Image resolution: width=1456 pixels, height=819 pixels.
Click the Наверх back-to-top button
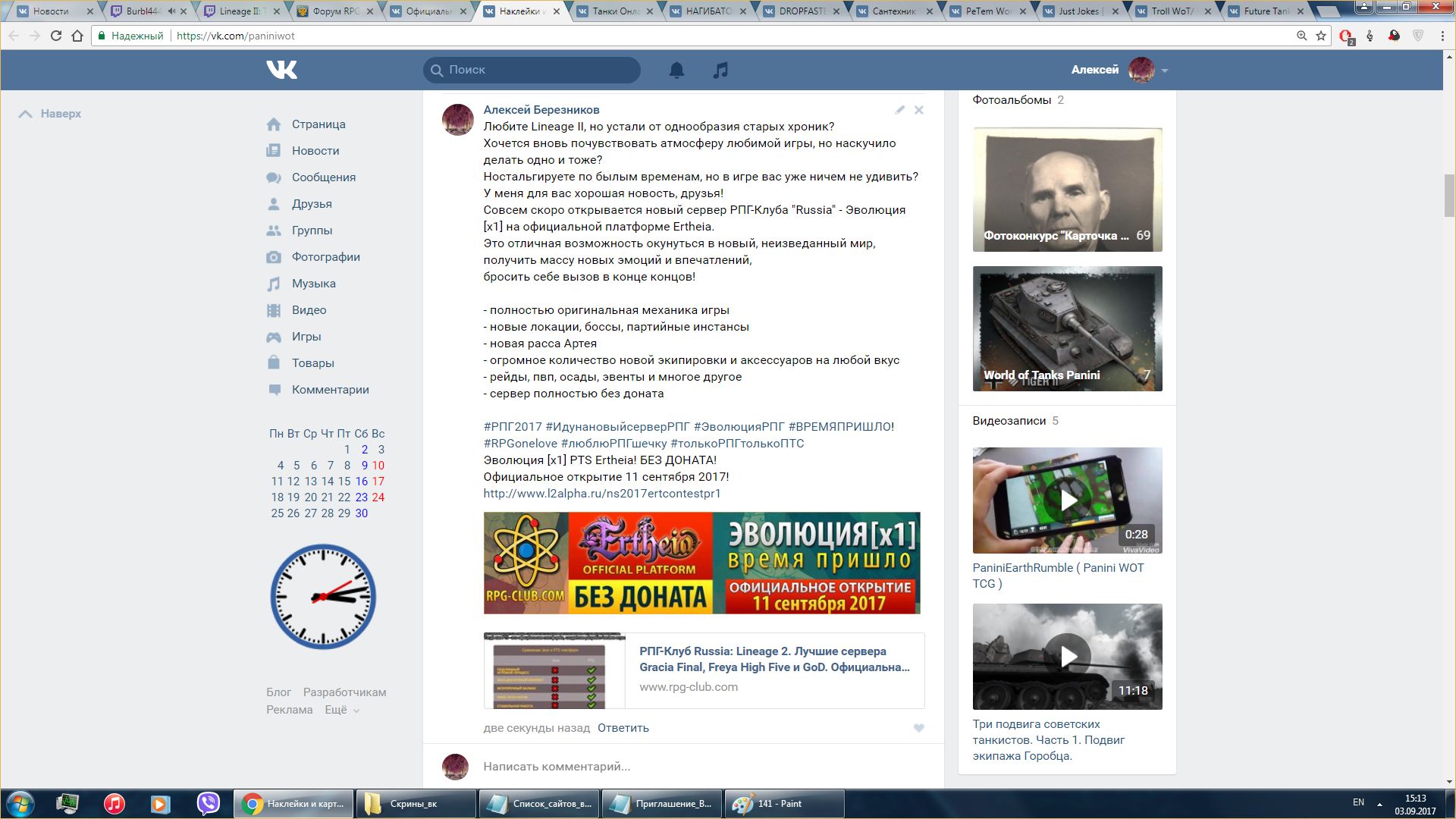(x=50, y=114)
